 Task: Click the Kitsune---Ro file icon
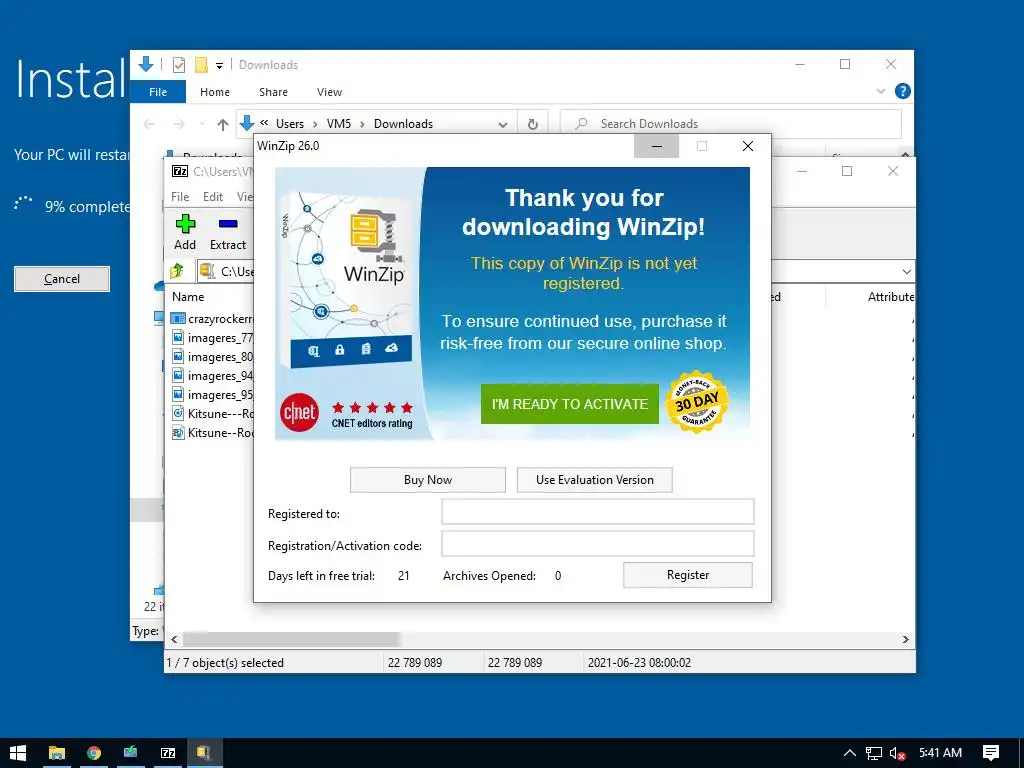pos(178,413)
